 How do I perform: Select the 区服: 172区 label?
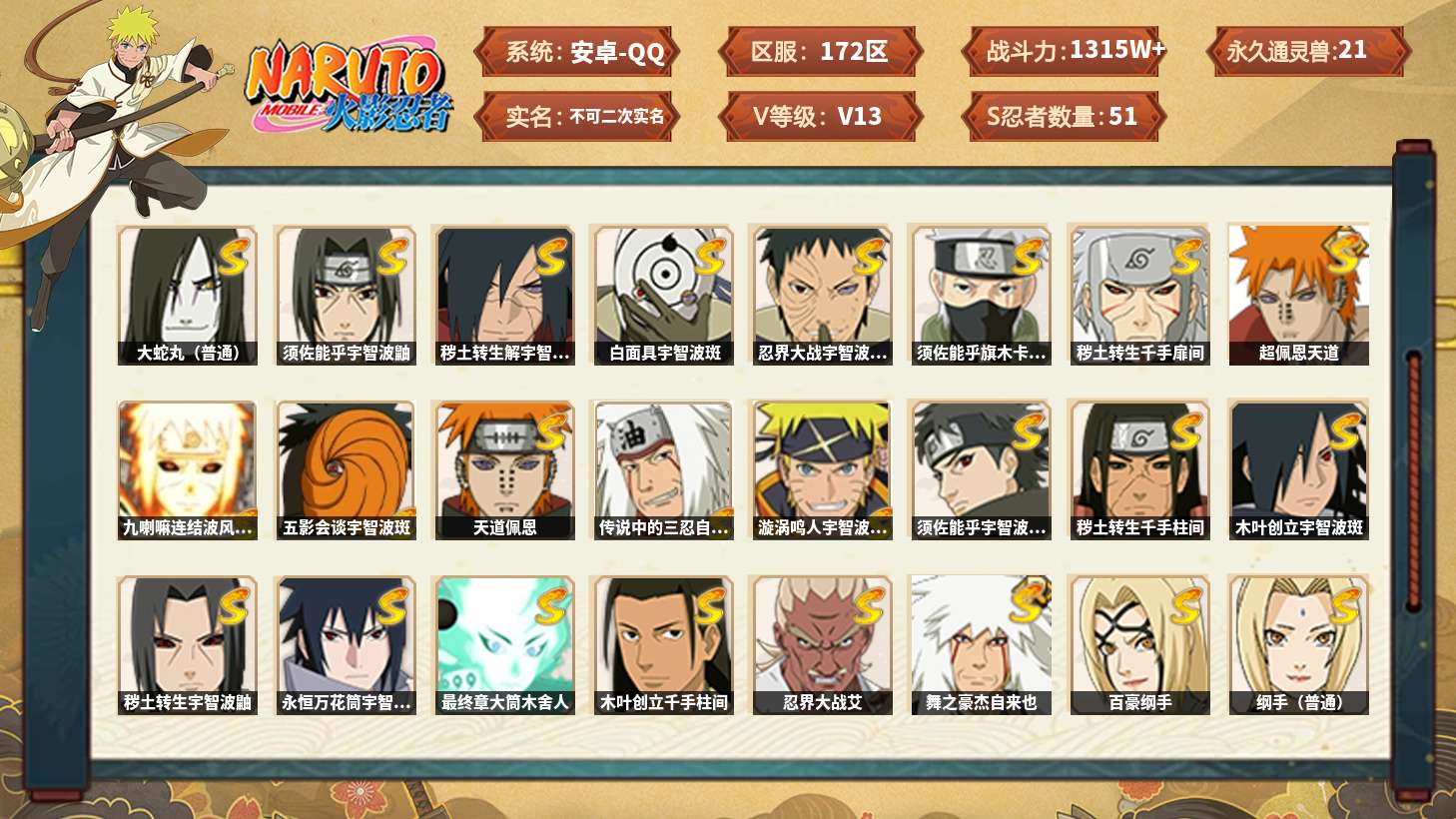[x=821, y=51]
